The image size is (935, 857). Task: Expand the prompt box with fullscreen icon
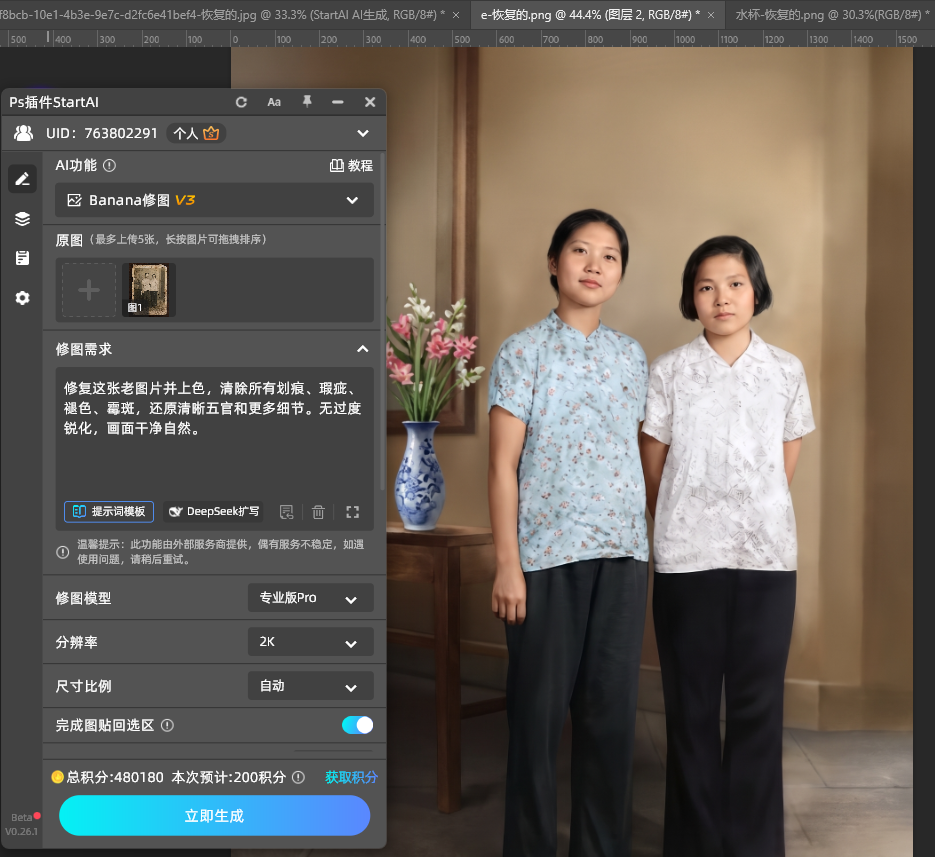tap(352, 512)
